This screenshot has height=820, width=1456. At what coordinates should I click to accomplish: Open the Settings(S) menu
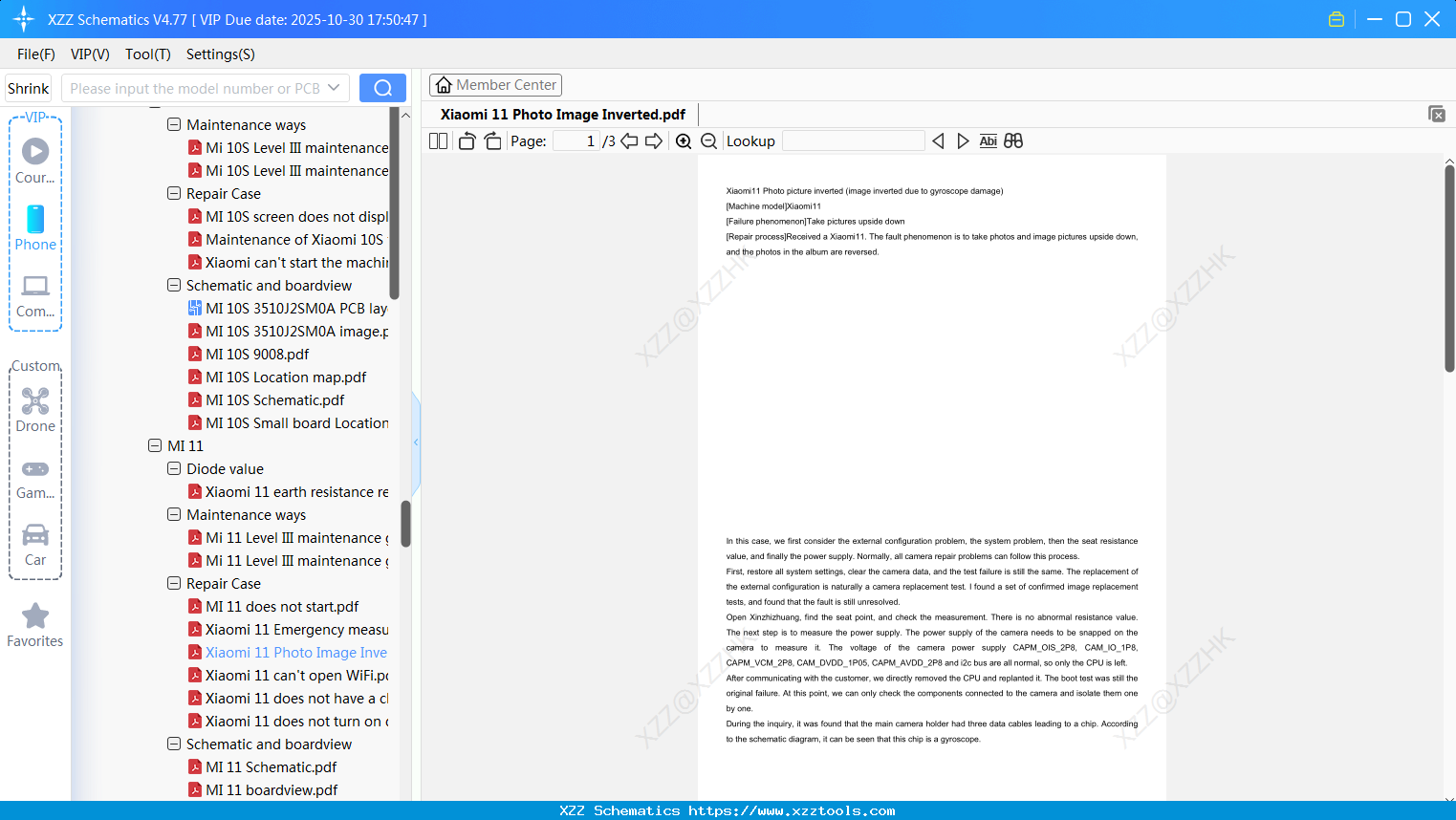(221, 54)
